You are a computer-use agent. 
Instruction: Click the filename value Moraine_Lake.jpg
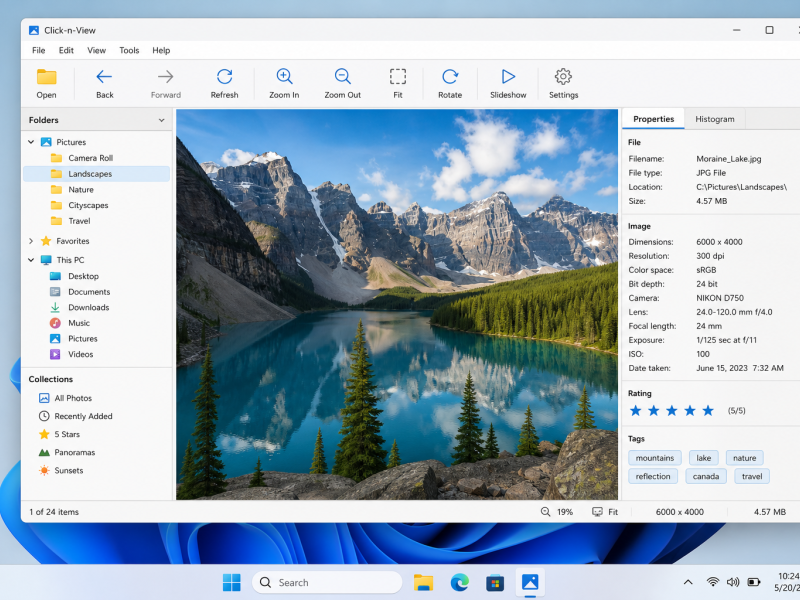click(729, 159)
